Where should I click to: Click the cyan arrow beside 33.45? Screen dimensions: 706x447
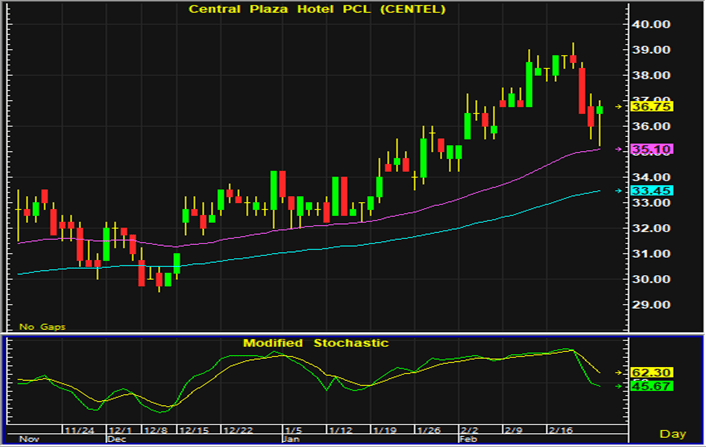pyautogui.click(x=619, y=191)
